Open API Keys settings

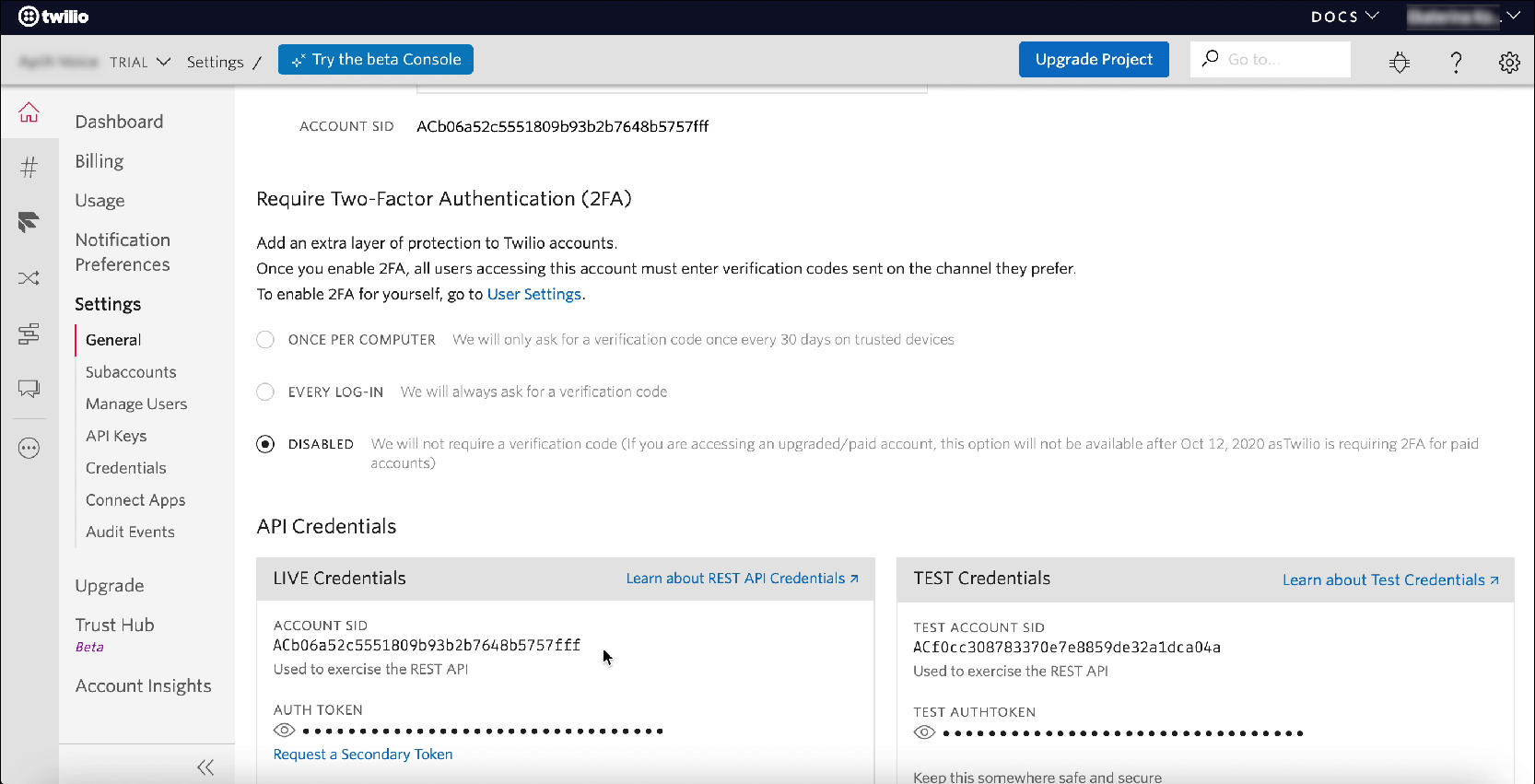coord(116,437)
